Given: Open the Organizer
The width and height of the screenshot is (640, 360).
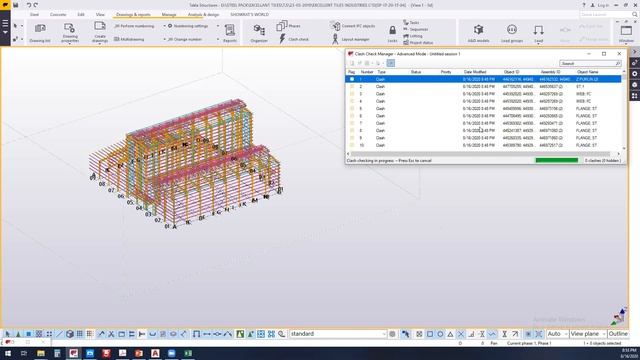Looking at the screenshot, I should click(259, 33).
